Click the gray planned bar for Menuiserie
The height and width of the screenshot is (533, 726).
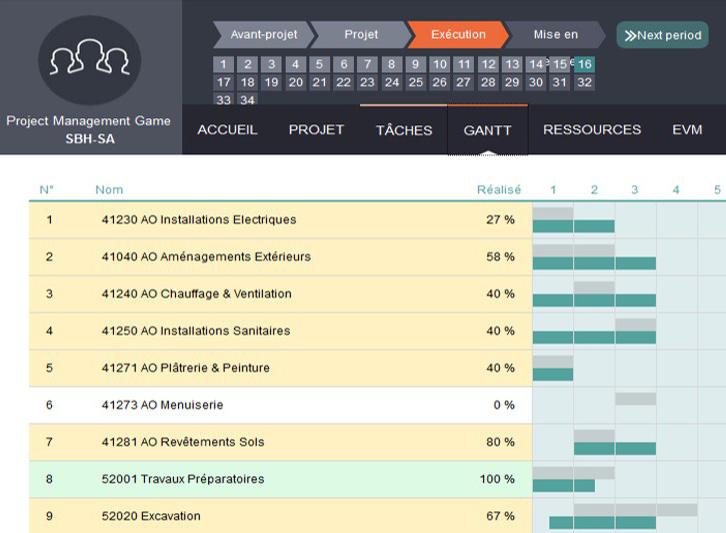click(x=635, y=399)
